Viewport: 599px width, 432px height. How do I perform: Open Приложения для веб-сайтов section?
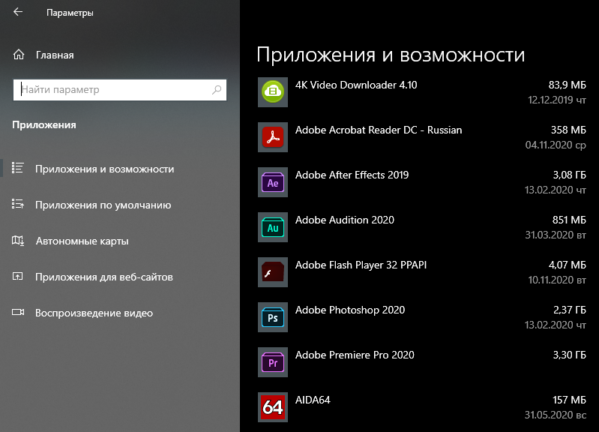[104, 277]
